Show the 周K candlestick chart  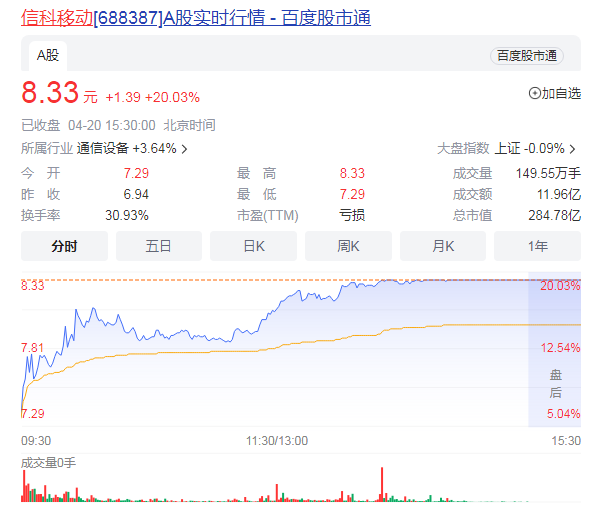click(x=348, y=246)
